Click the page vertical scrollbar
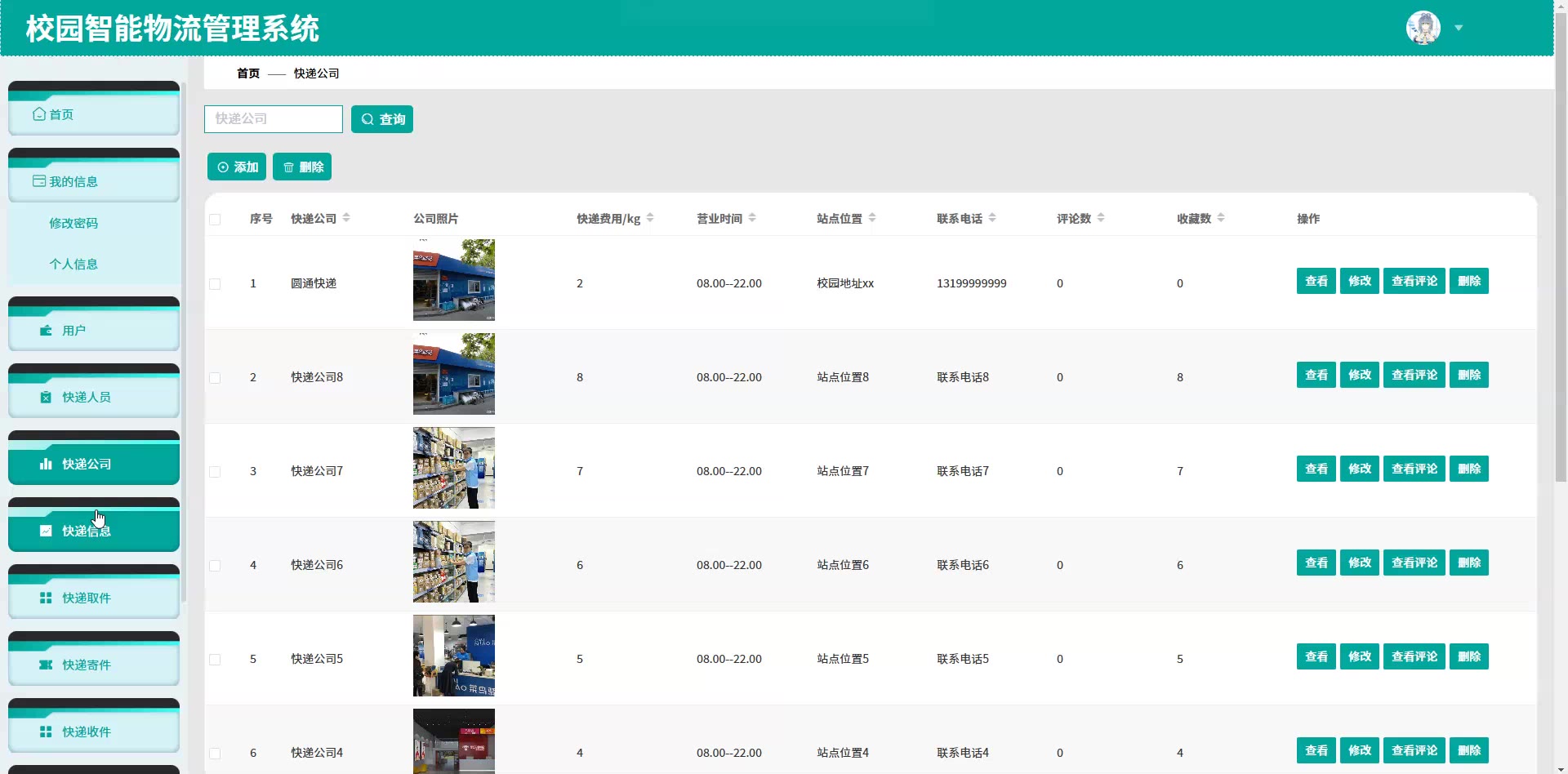 pos(1561,245)
